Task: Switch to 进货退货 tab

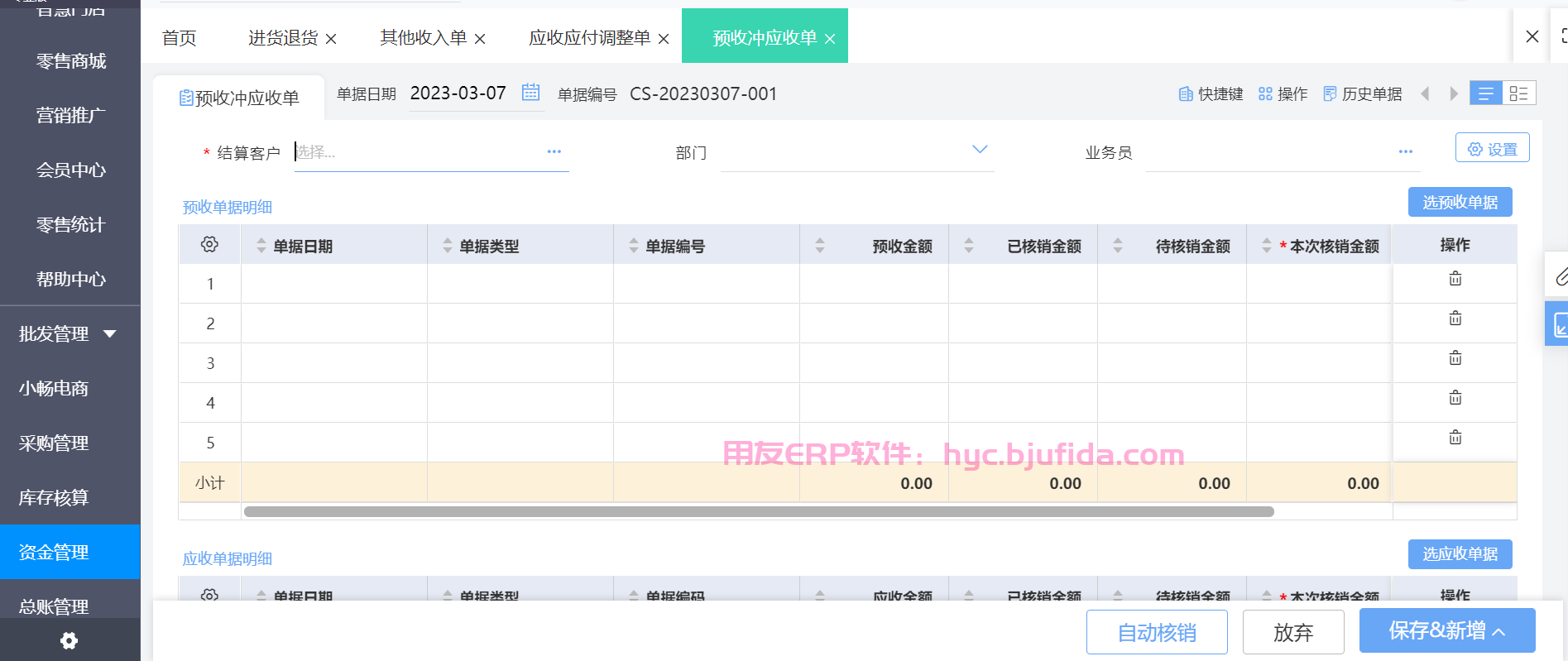Action: (283, 38)
